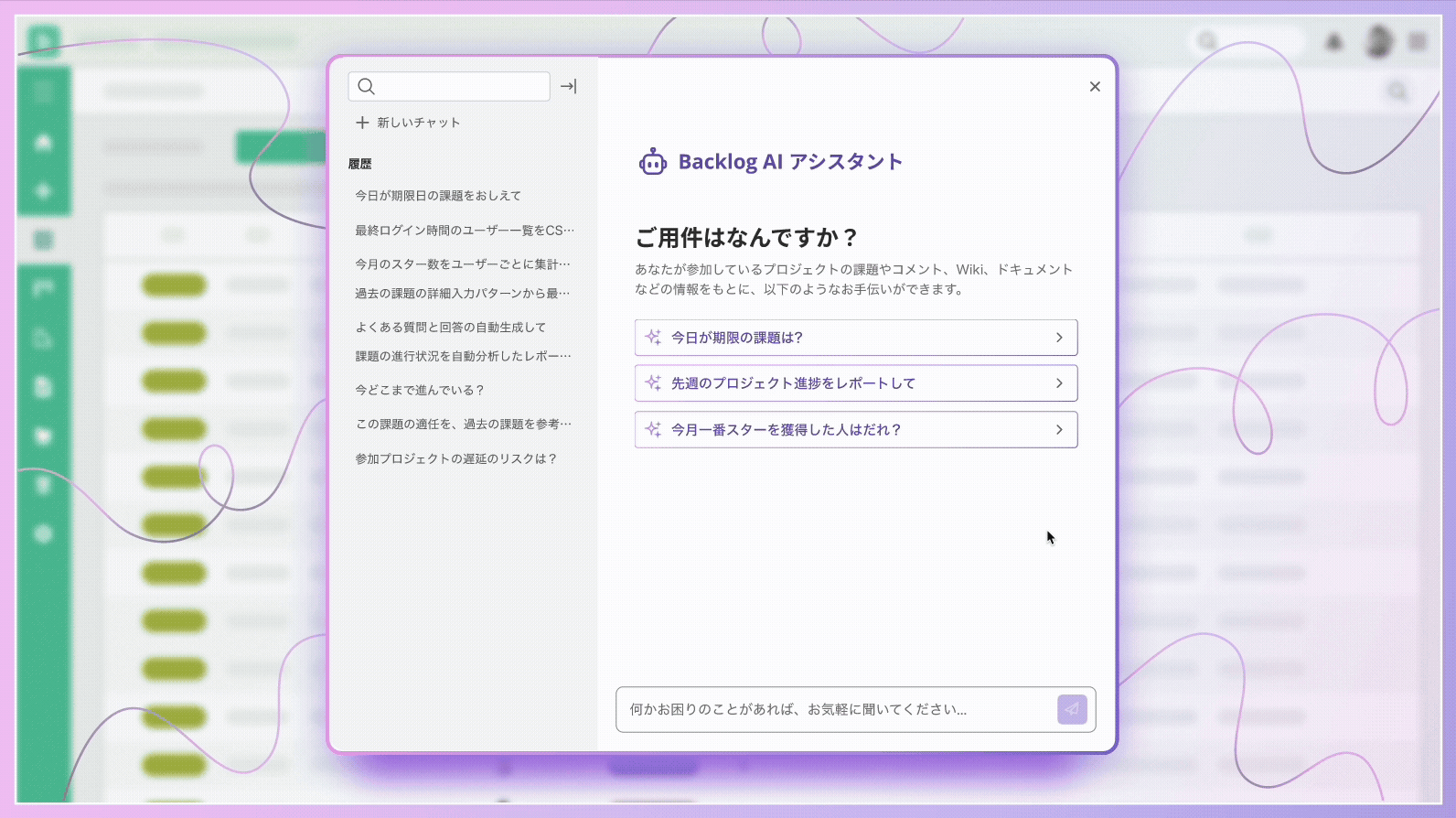Collapse the chat history sidebar
The height and width of the screenshot is (818, 1456).
pos(569,87)
